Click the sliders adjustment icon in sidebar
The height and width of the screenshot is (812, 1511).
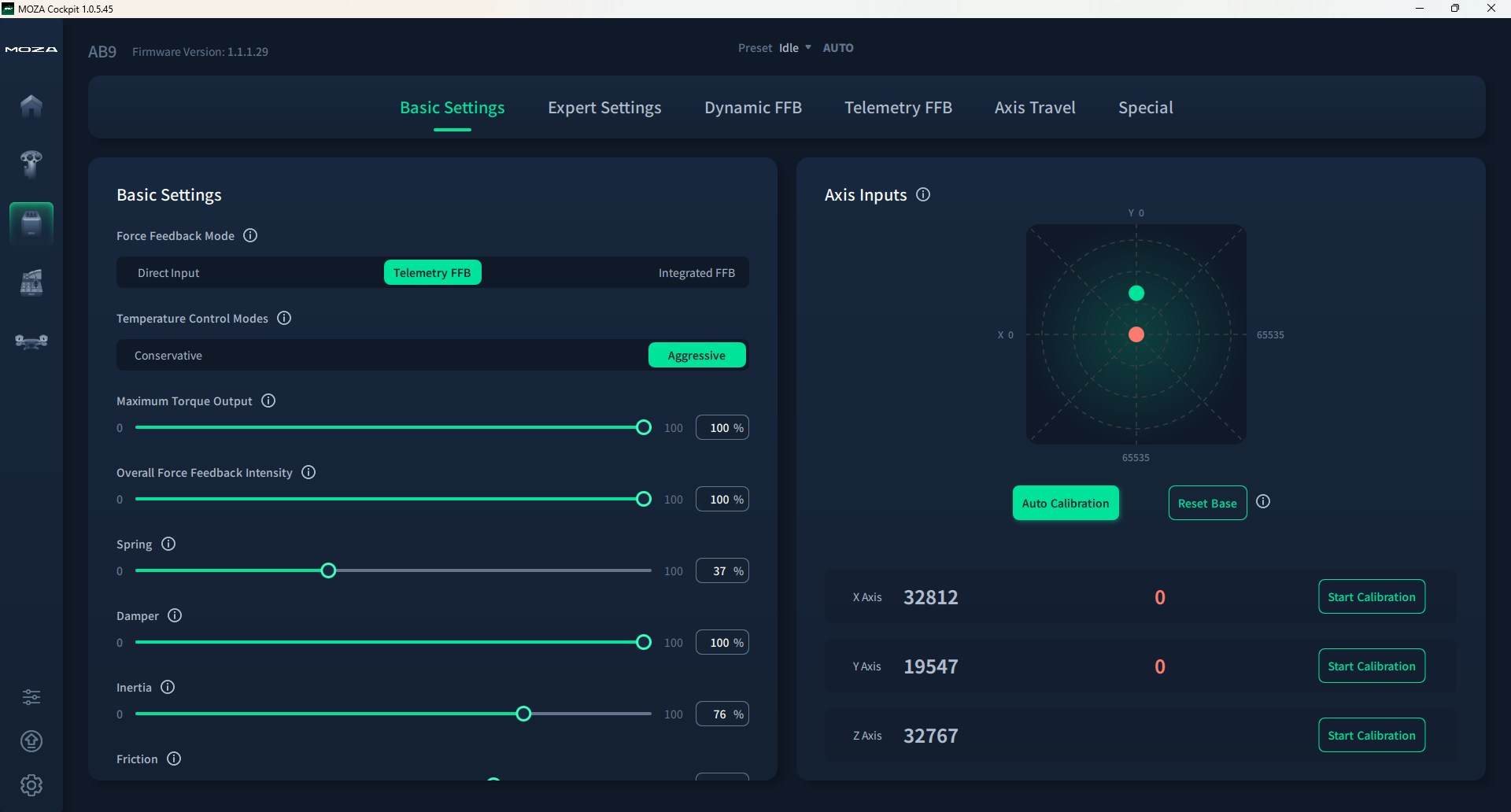click(x=31, y=697)
